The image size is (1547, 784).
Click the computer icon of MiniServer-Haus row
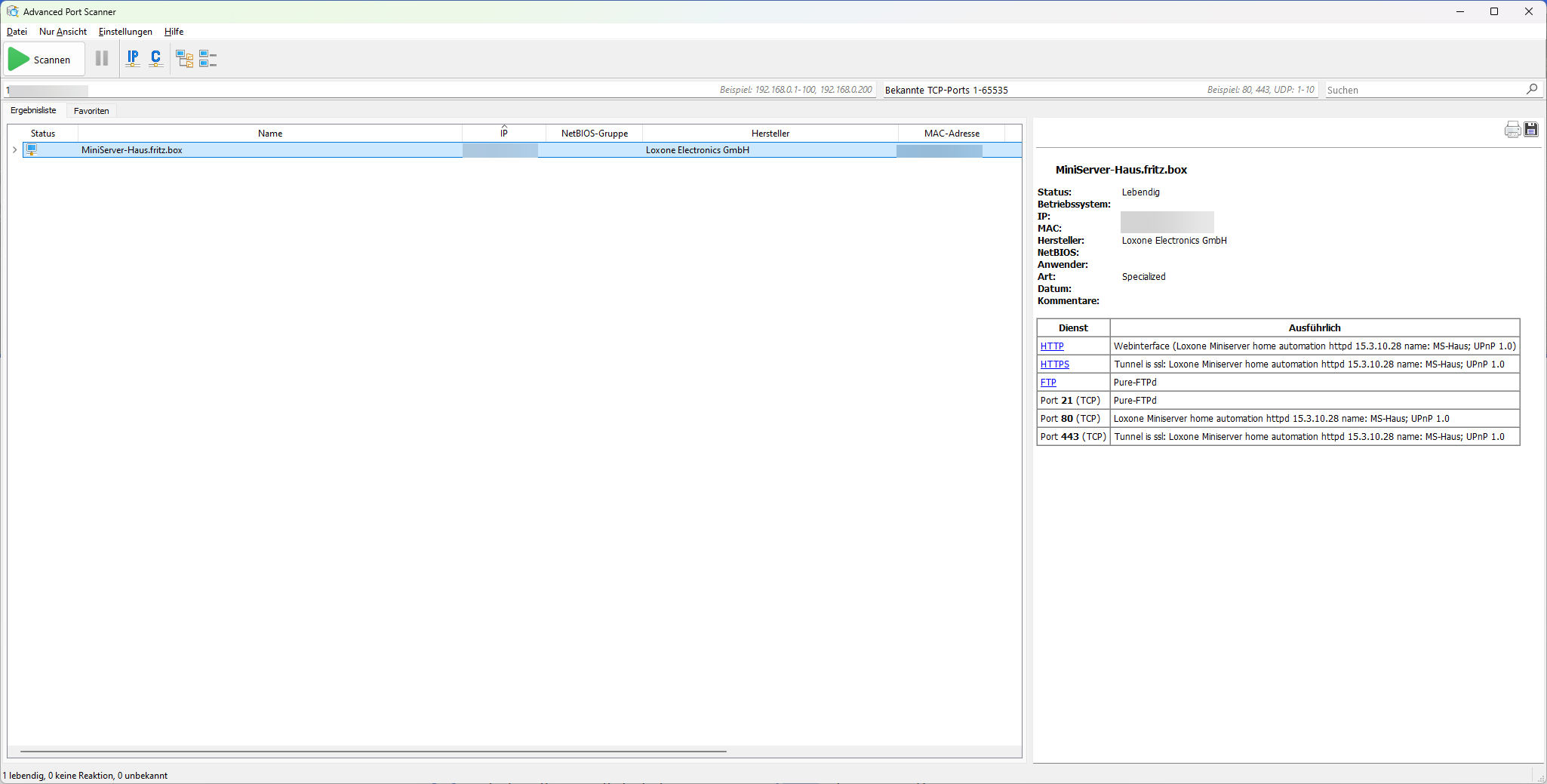32,150
